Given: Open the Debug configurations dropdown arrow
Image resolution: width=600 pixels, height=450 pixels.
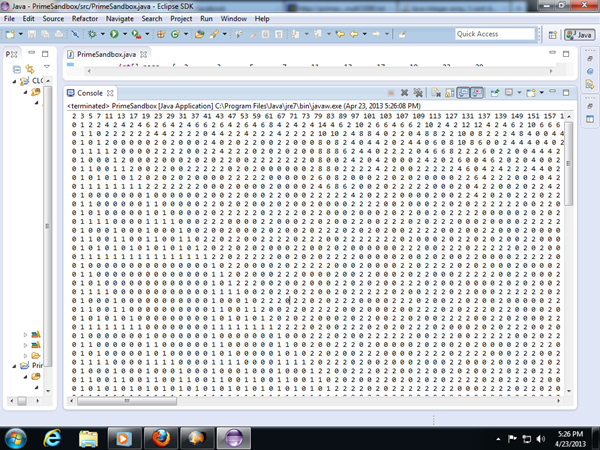Looking at the screenshot, I should coord(103,34).
